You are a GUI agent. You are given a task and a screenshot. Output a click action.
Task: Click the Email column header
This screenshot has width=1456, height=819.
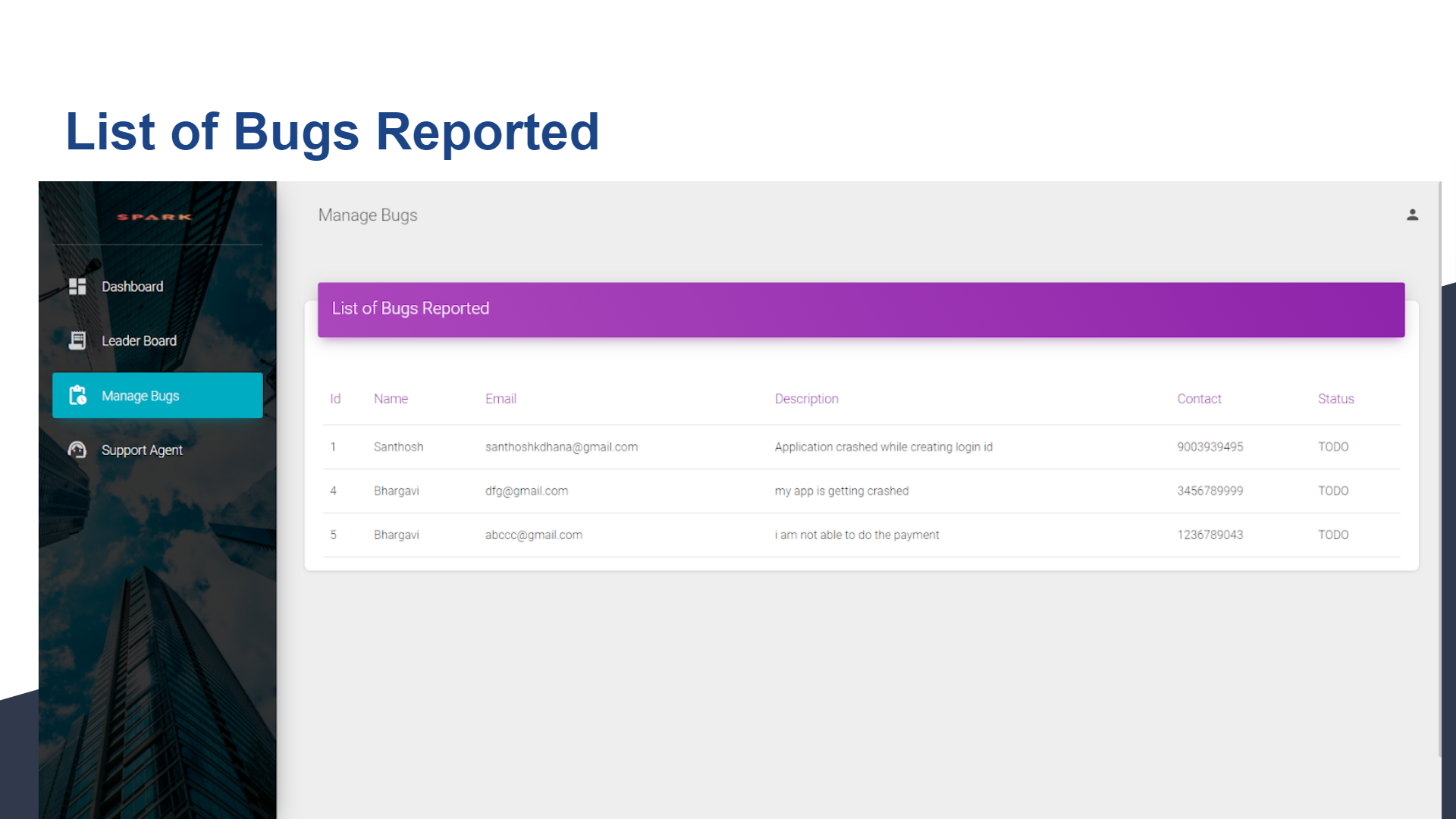(500, 399)
